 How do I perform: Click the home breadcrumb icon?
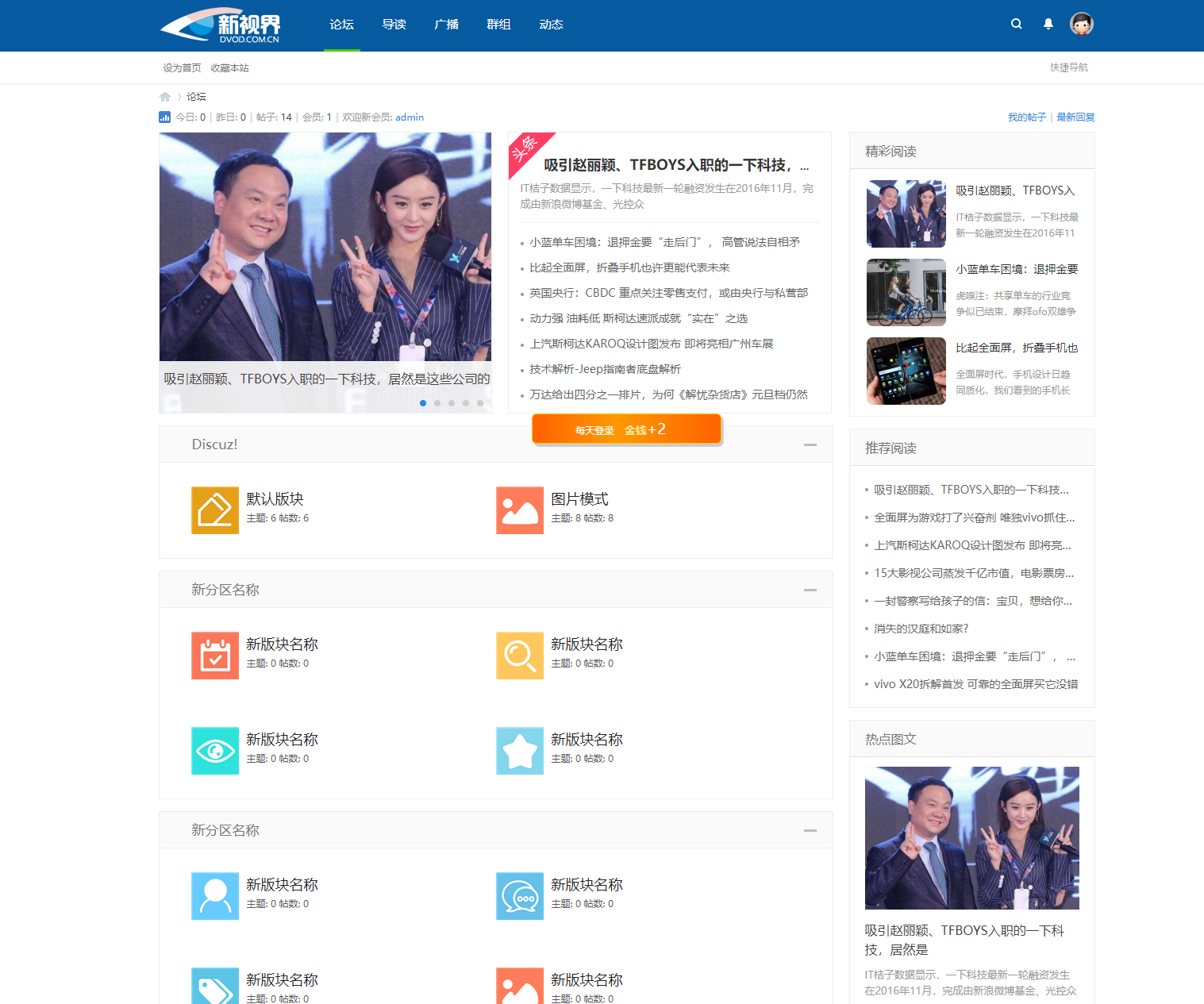165,97
